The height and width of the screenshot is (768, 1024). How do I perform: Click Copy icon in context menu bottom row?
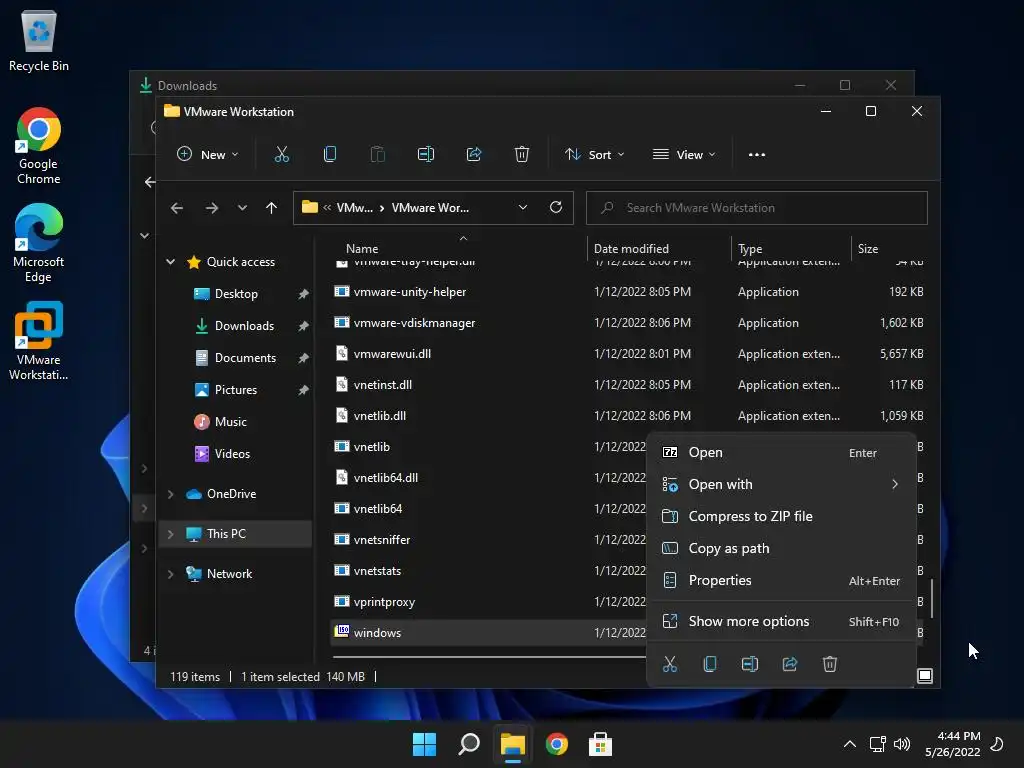(710, 664)
